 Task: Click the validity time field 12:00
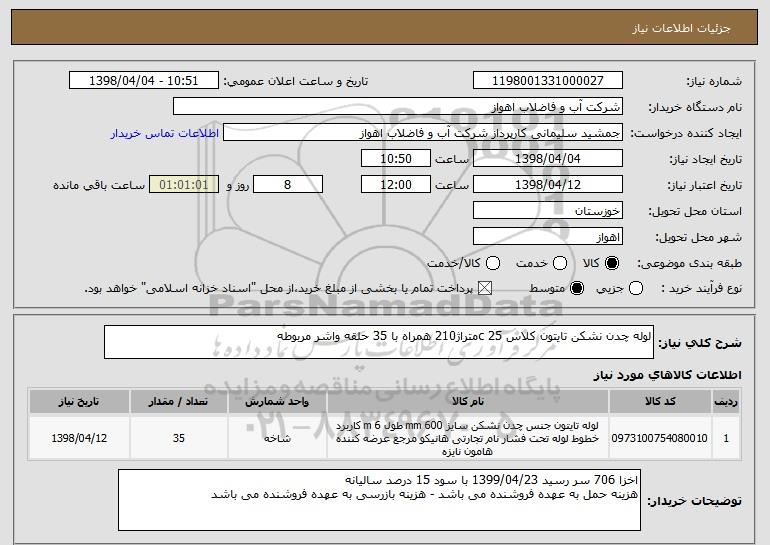(x=396, y=185)
